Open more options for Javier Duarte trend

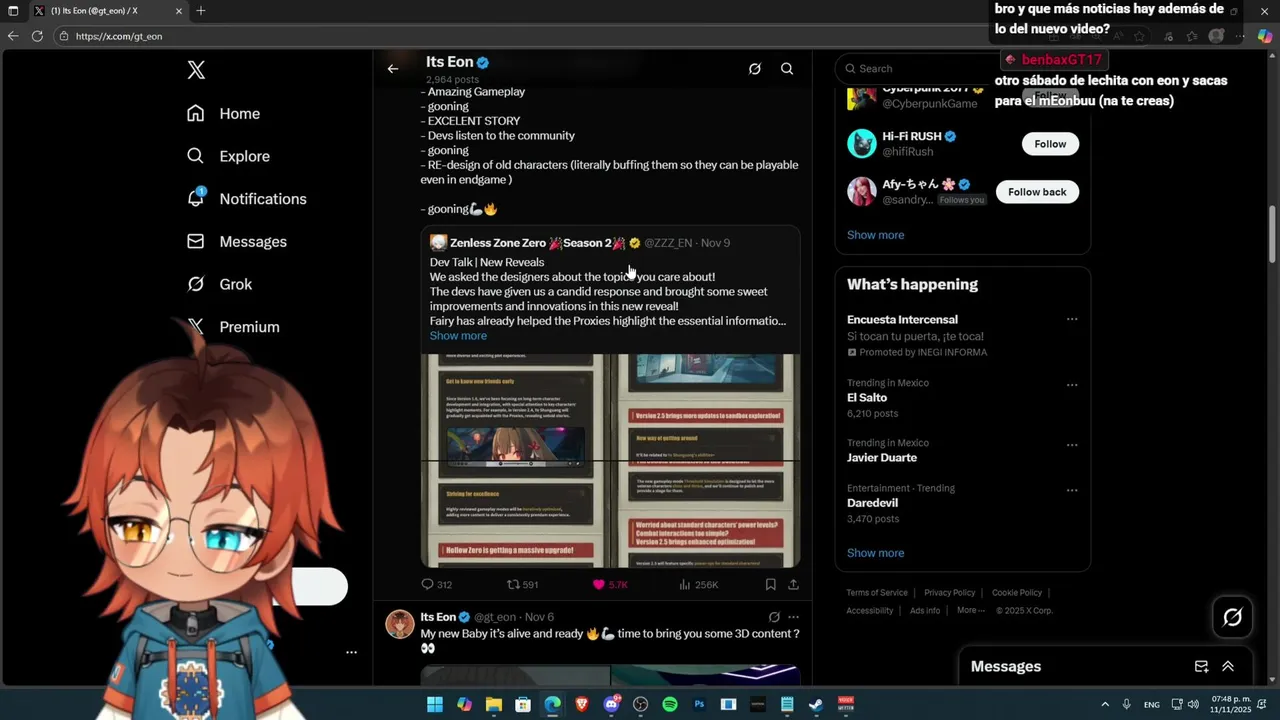[1072, 445]
